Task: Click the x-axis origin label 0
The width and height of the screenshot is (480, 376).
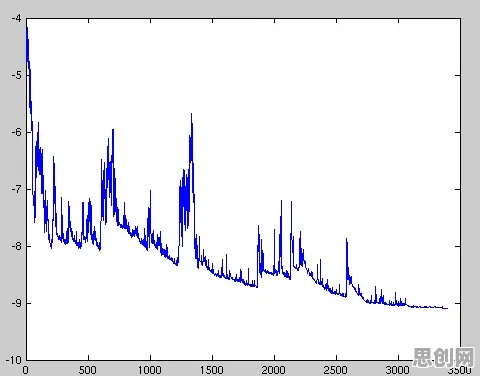Action: point(25,370)
